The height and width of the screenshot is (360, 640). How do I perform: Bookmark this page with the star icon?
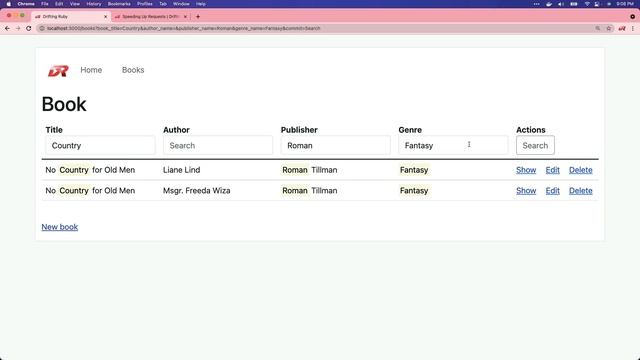pyautogui.click(x=609, y=28)
